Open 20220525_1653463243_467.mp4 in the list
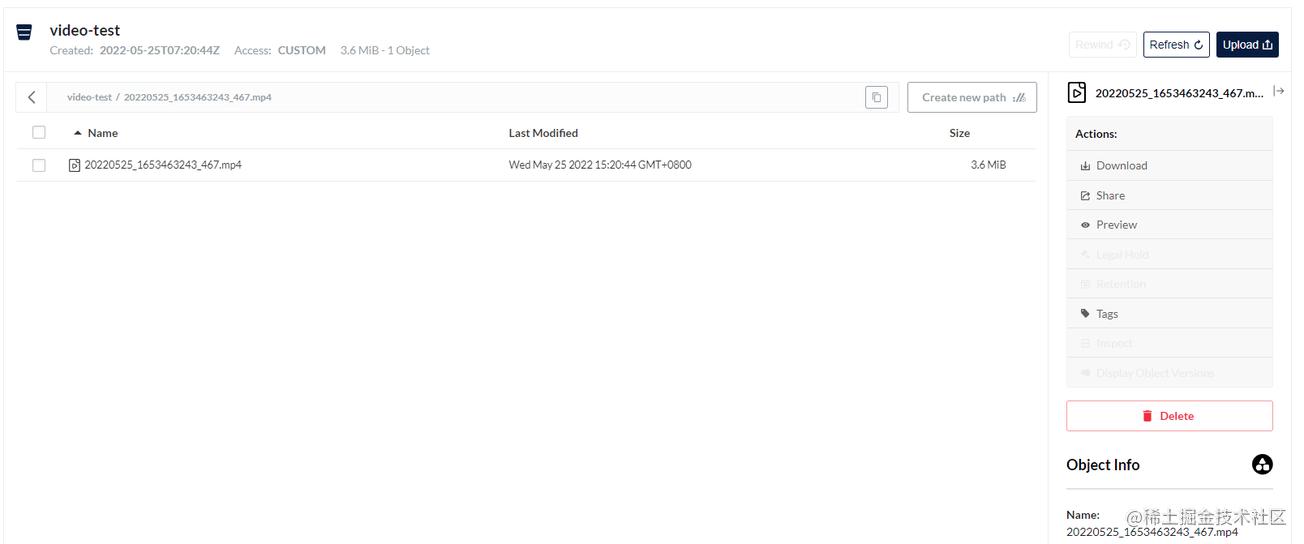1304x544 pixels. [x=163, y=165]
